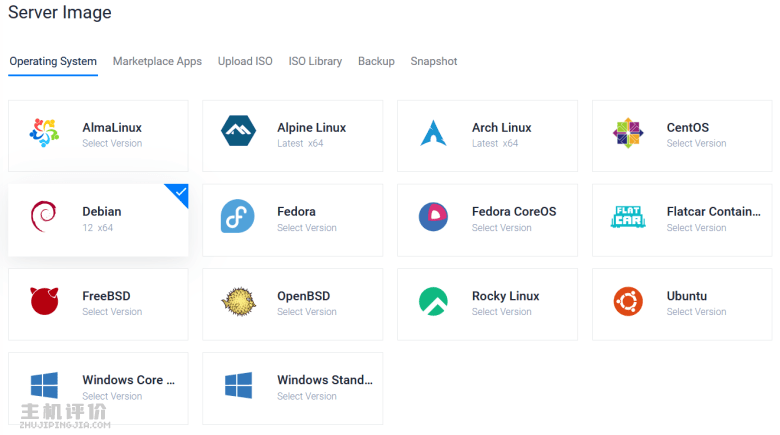Open Windows Standard Select Version dropdown

(307, 396)
